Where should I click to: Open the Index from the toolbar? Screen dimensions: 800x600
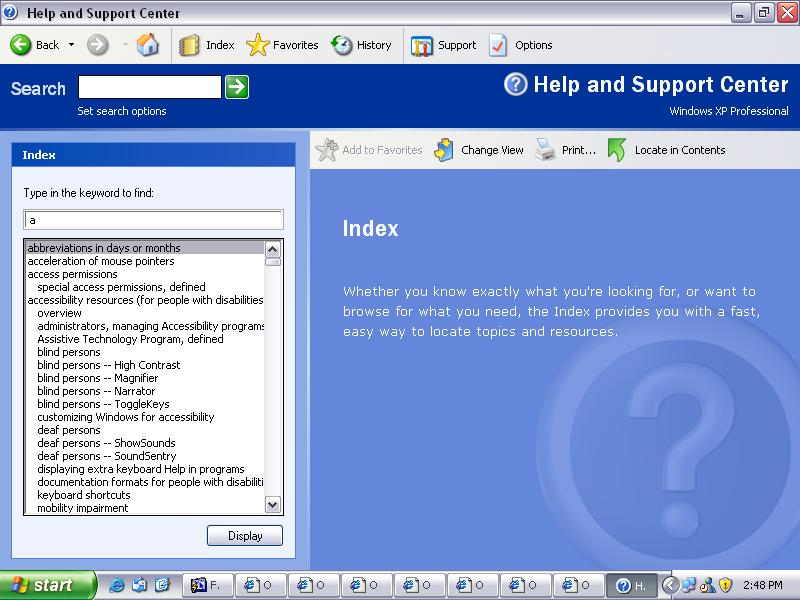point(207,45)
